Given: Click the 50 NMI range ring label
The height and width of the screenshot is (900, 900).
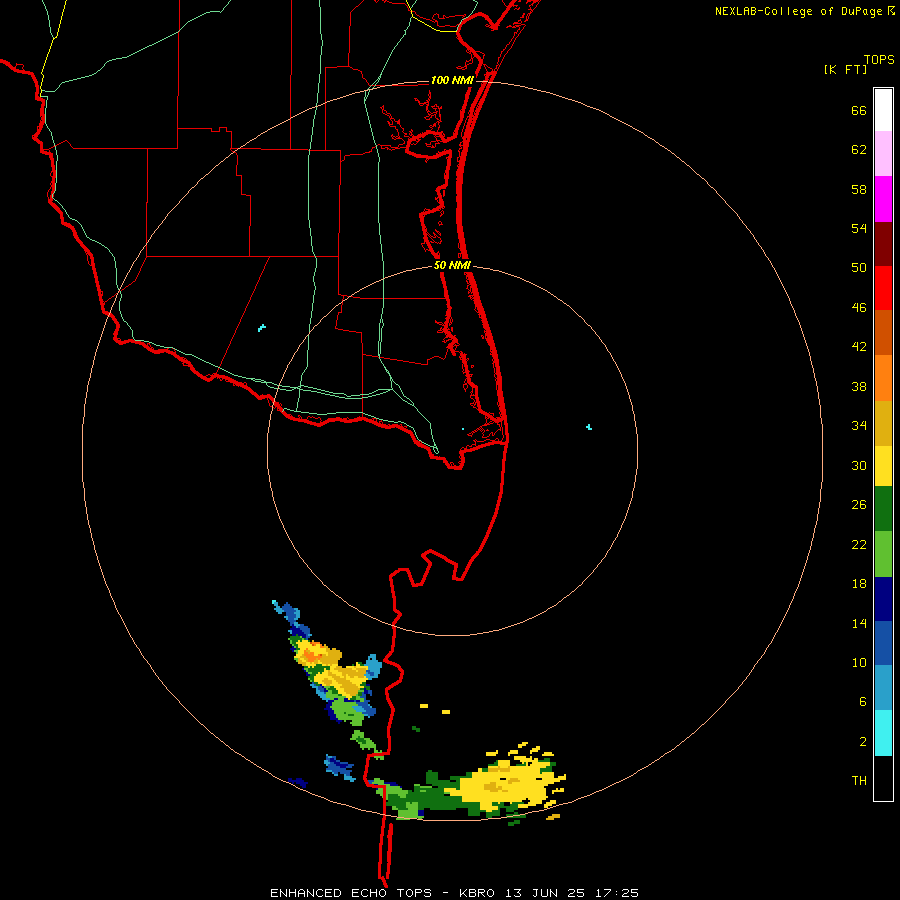Looking at the screenshot, I should [x=452, y=265].
